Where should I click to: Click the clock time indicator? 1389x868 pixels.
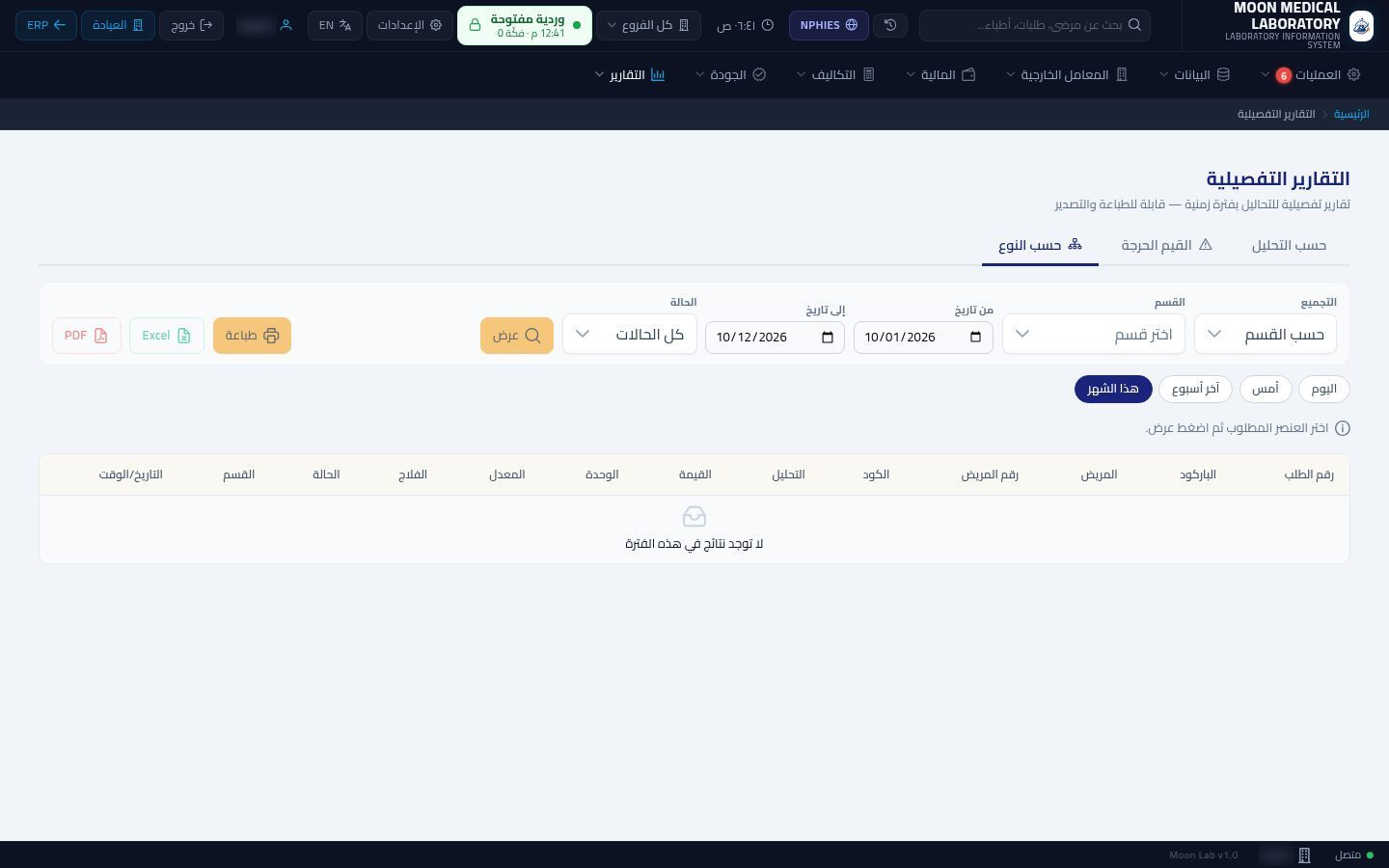point(745,25)
